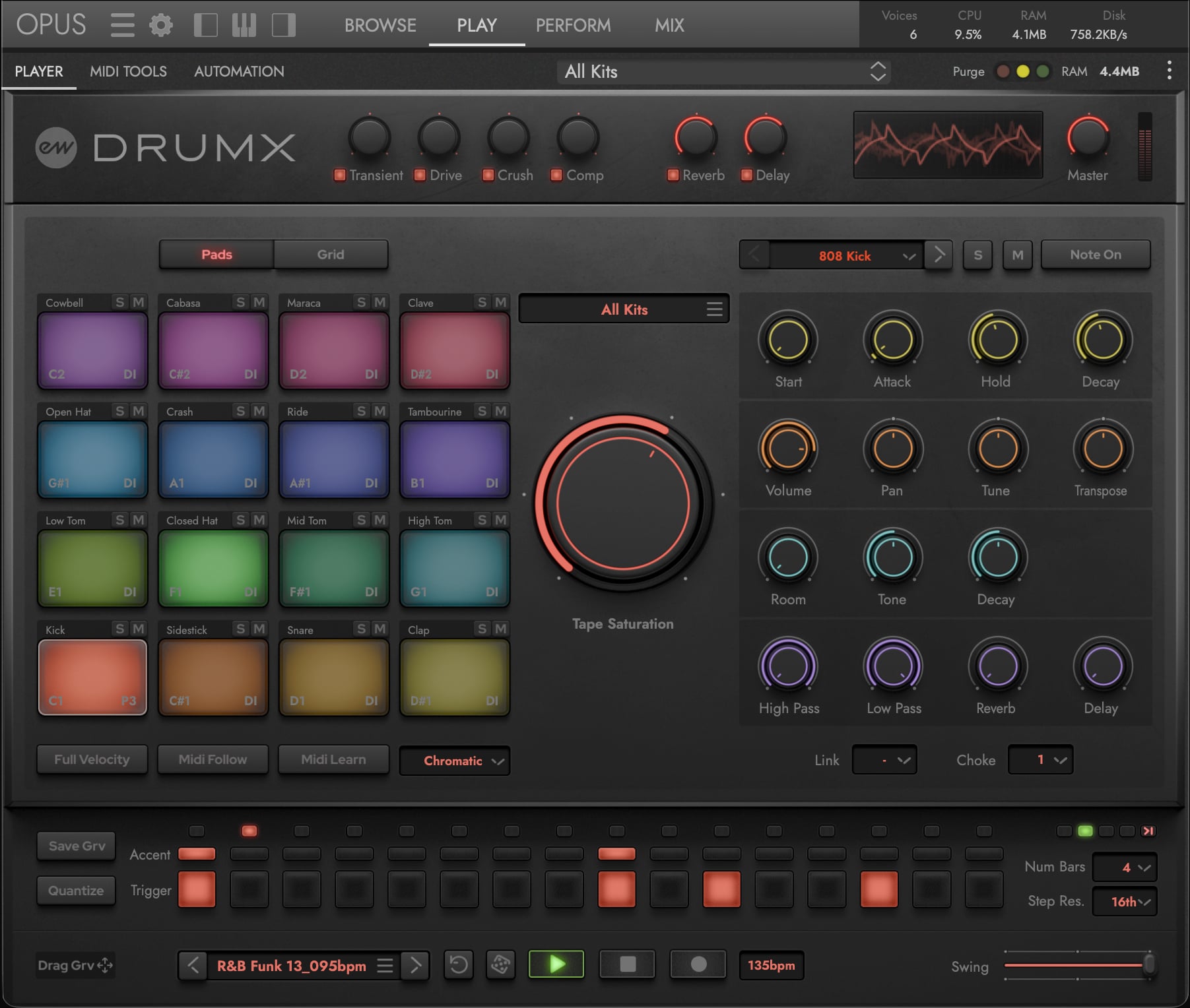
Task: Toggle the Transient effect on
Action: tap(340, 175)
